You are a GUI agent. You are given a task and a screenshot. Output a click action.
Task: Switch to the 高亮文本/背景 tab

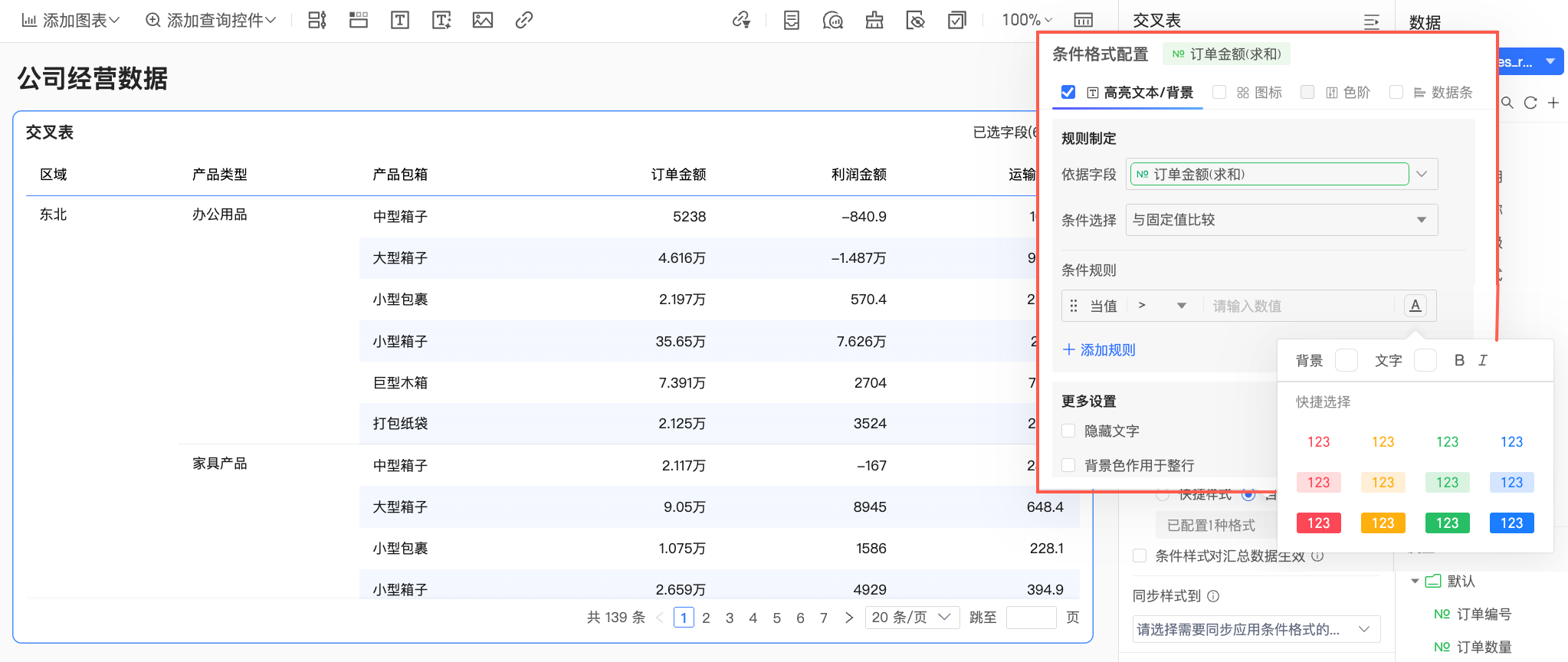click(x=1140, y=93)
